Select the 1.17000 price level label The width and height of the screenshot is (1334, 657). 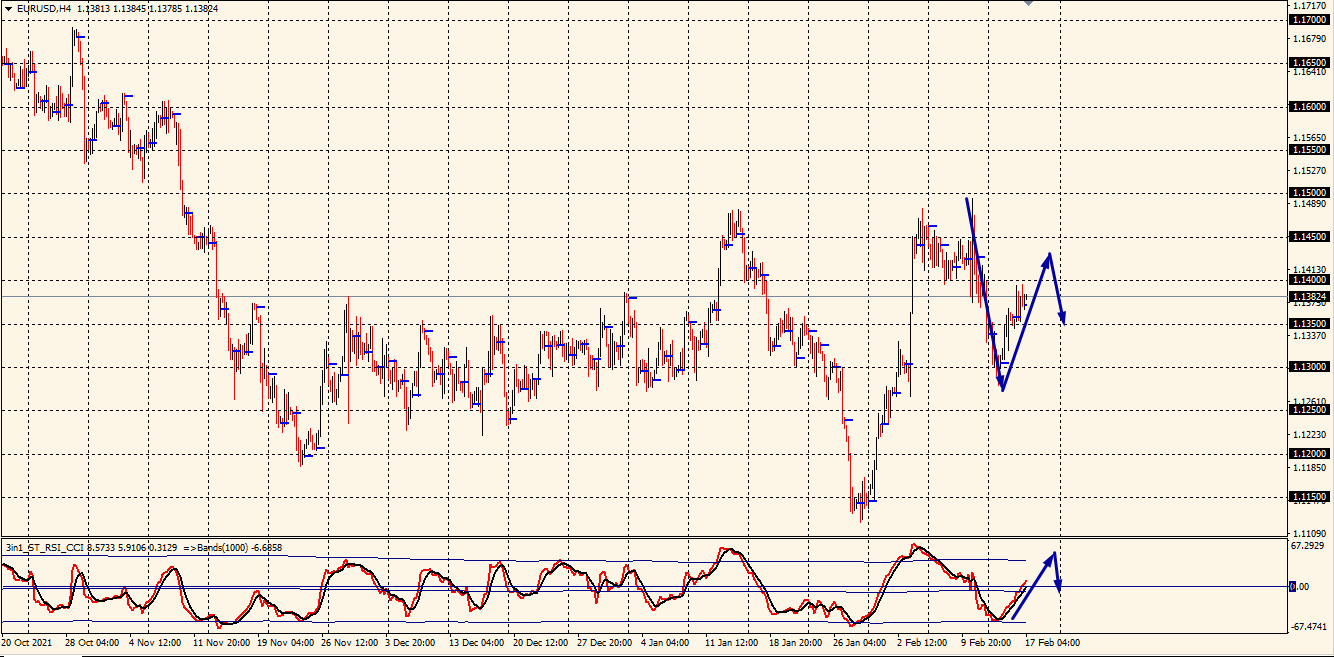(1309, 20)
